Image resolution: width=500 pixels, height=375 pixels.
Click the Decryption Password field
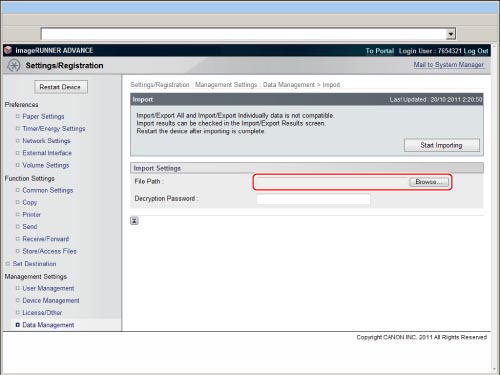pyautogui.click(x=313, y=199)
